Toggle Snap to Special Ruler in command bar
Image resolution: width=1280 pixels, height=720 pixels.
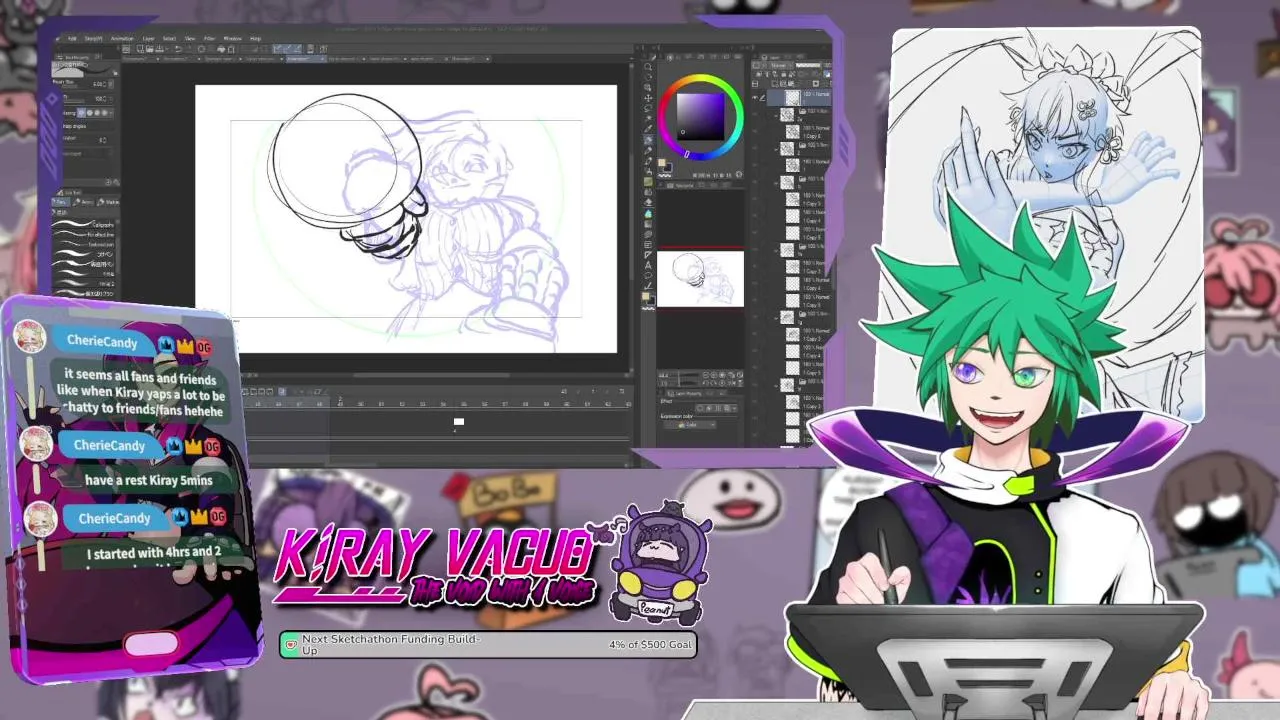pyautogui.click(x=290, y=48)
